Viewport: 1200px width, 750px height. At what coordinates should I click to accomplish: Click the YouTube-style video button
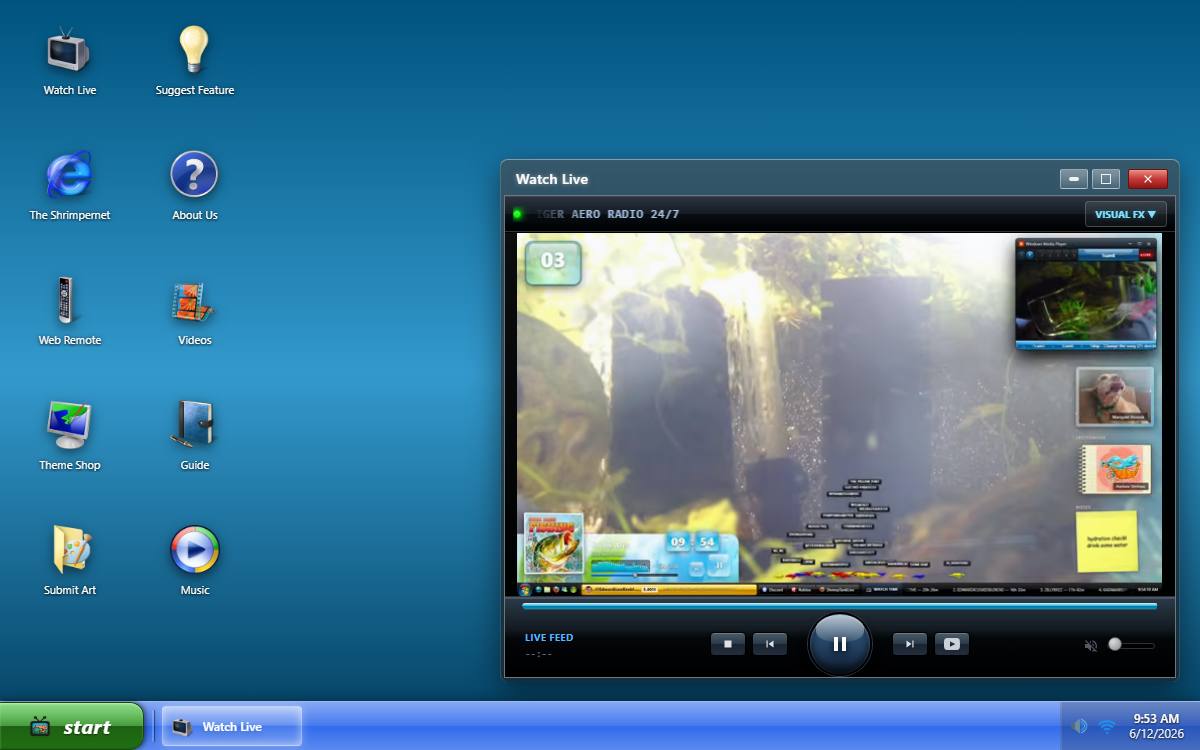click(952, 644)
